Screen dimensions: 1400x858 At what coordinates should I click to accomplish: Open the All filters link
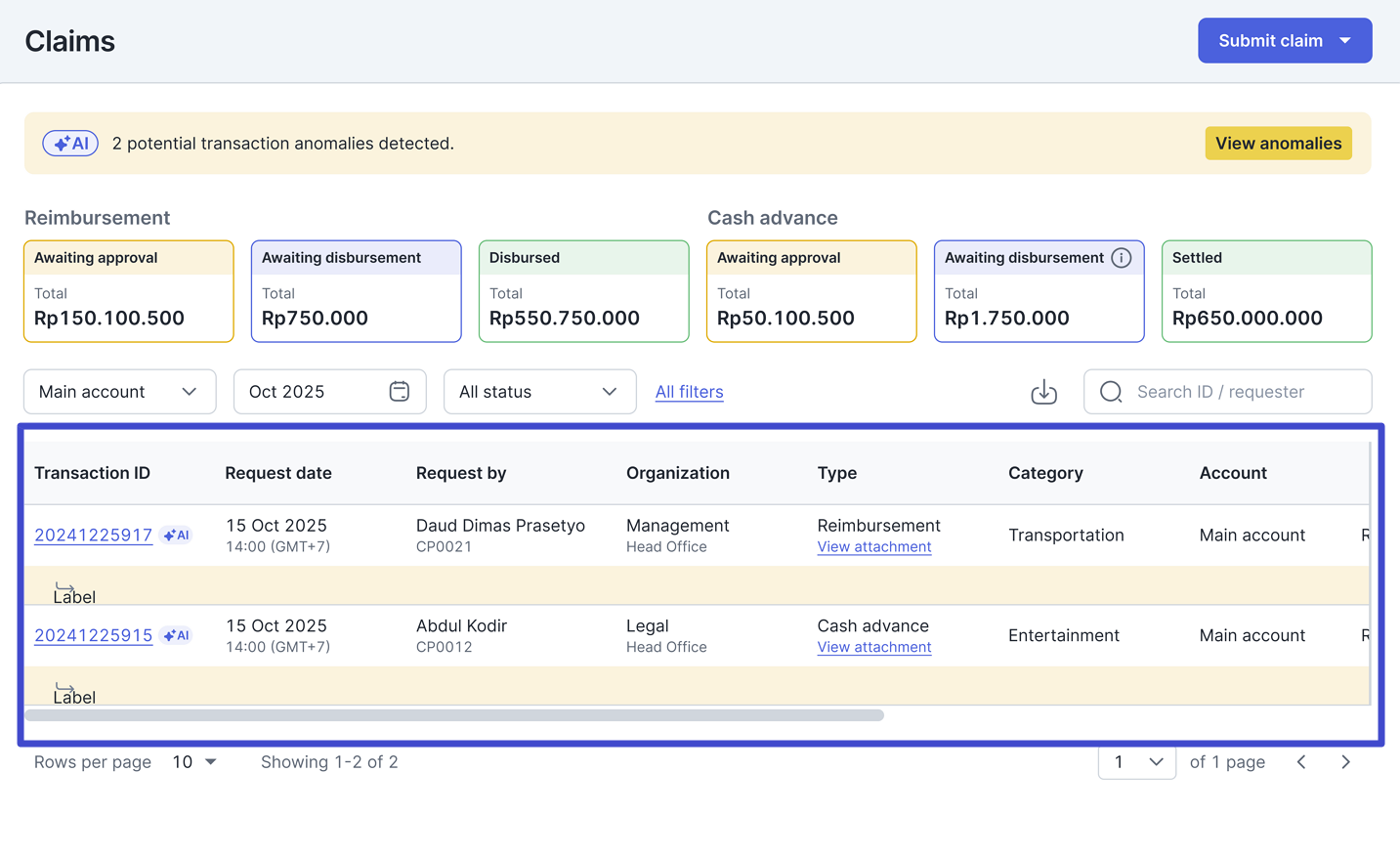pos(689,392)
